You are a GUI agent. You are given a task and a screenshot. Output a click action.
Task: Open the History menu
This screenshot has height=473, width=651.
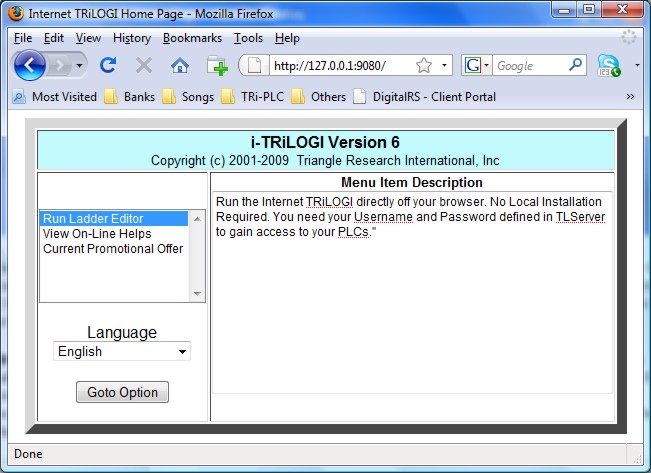(x=132, y=38)
